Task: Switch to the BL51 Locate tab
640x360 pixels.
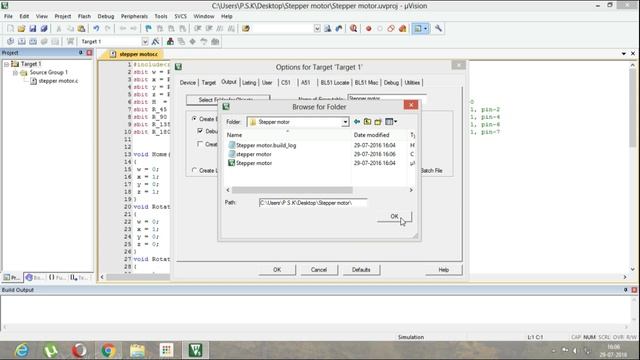Action: (x=335, y=82)
